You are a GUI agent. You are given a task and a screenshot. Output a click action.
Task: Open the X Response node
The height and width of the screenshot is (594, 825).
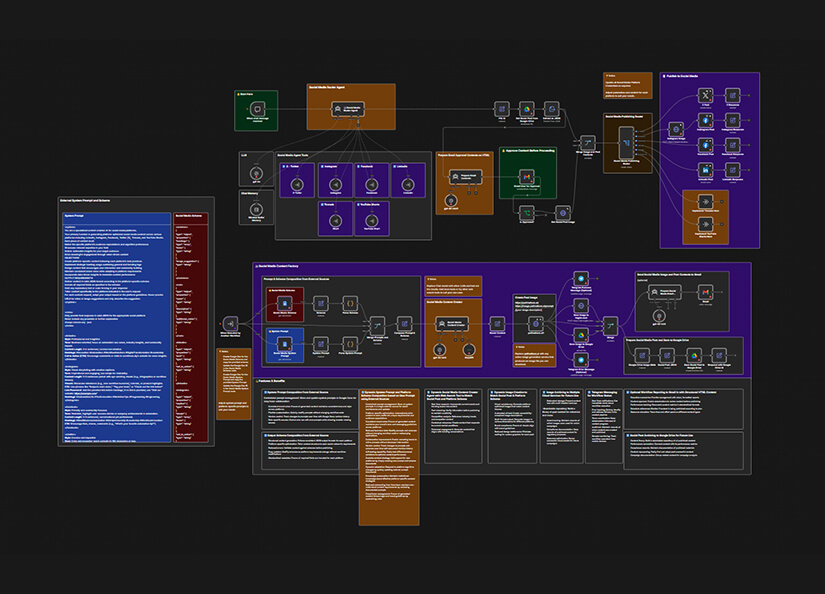pyautogui.click(x=732, y=95)
